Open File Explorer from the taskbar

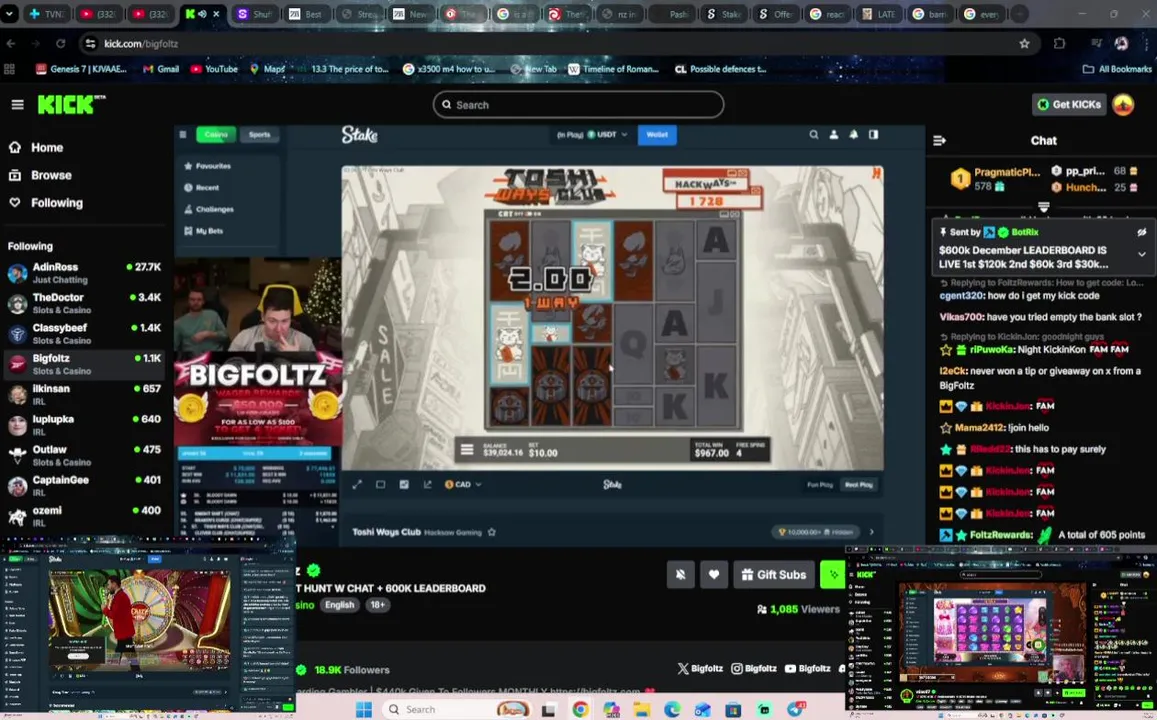coord(641,710)
